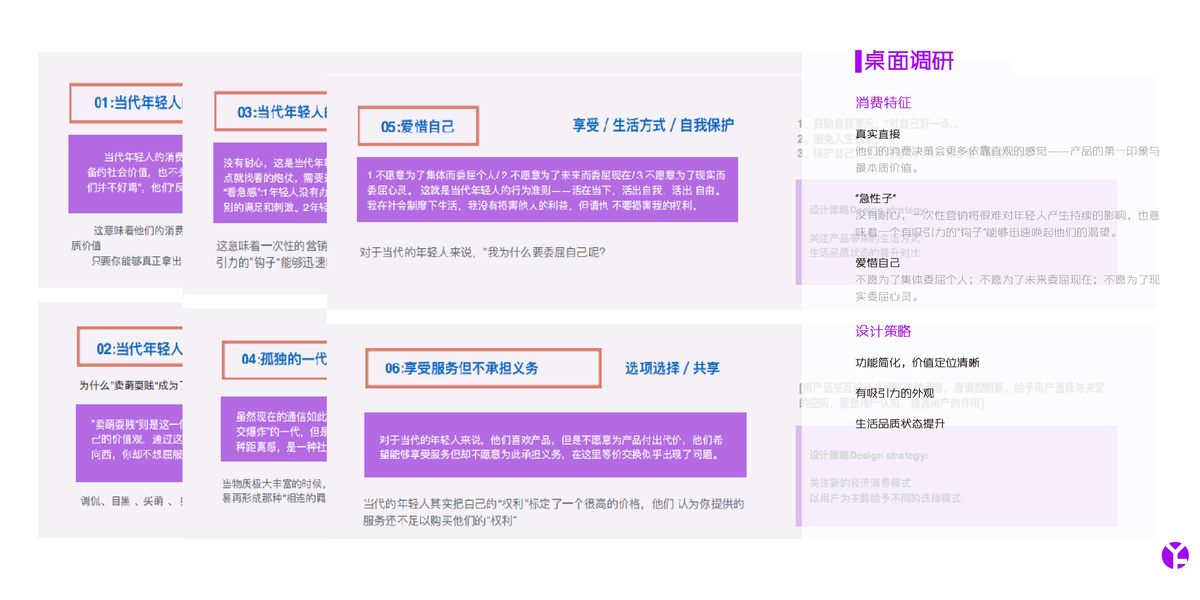Click the blue text "选项选择 / 共享"
1200x600 pixels.
click(672, 368)
